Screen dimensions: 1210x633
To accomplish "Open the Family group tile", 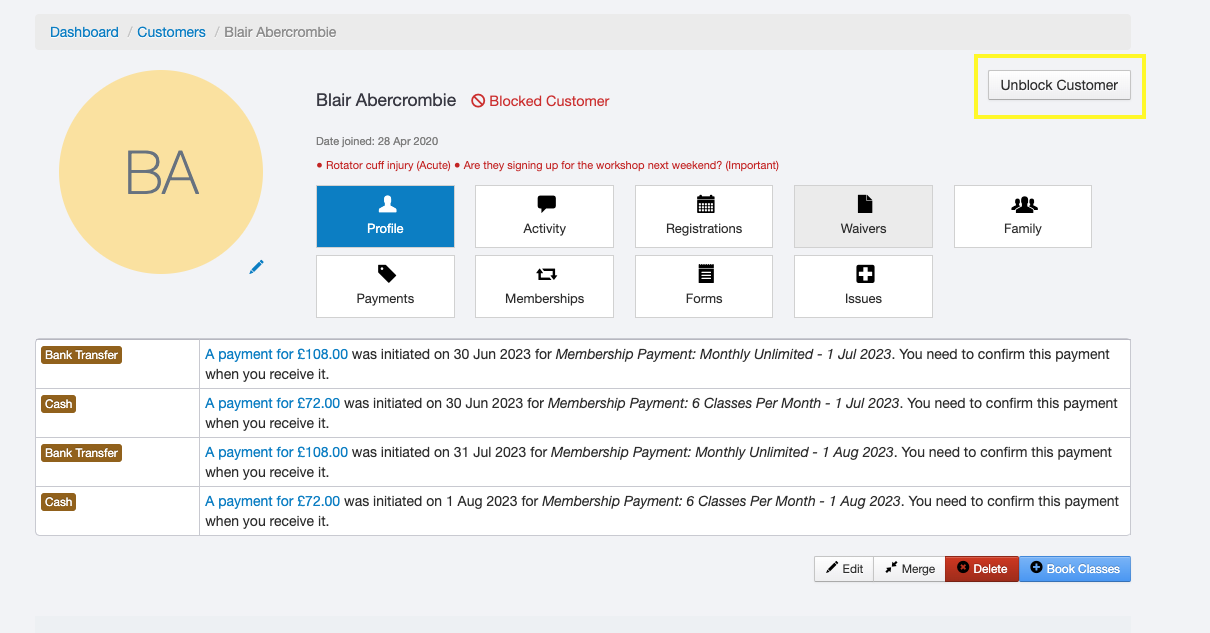I will 1022,216.
